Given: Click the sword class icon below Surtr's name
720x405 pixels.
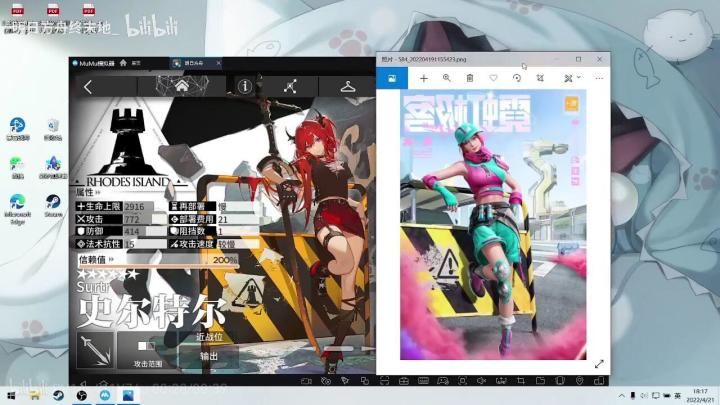Looking at the screenshot, I should click(x=95, y=350).
